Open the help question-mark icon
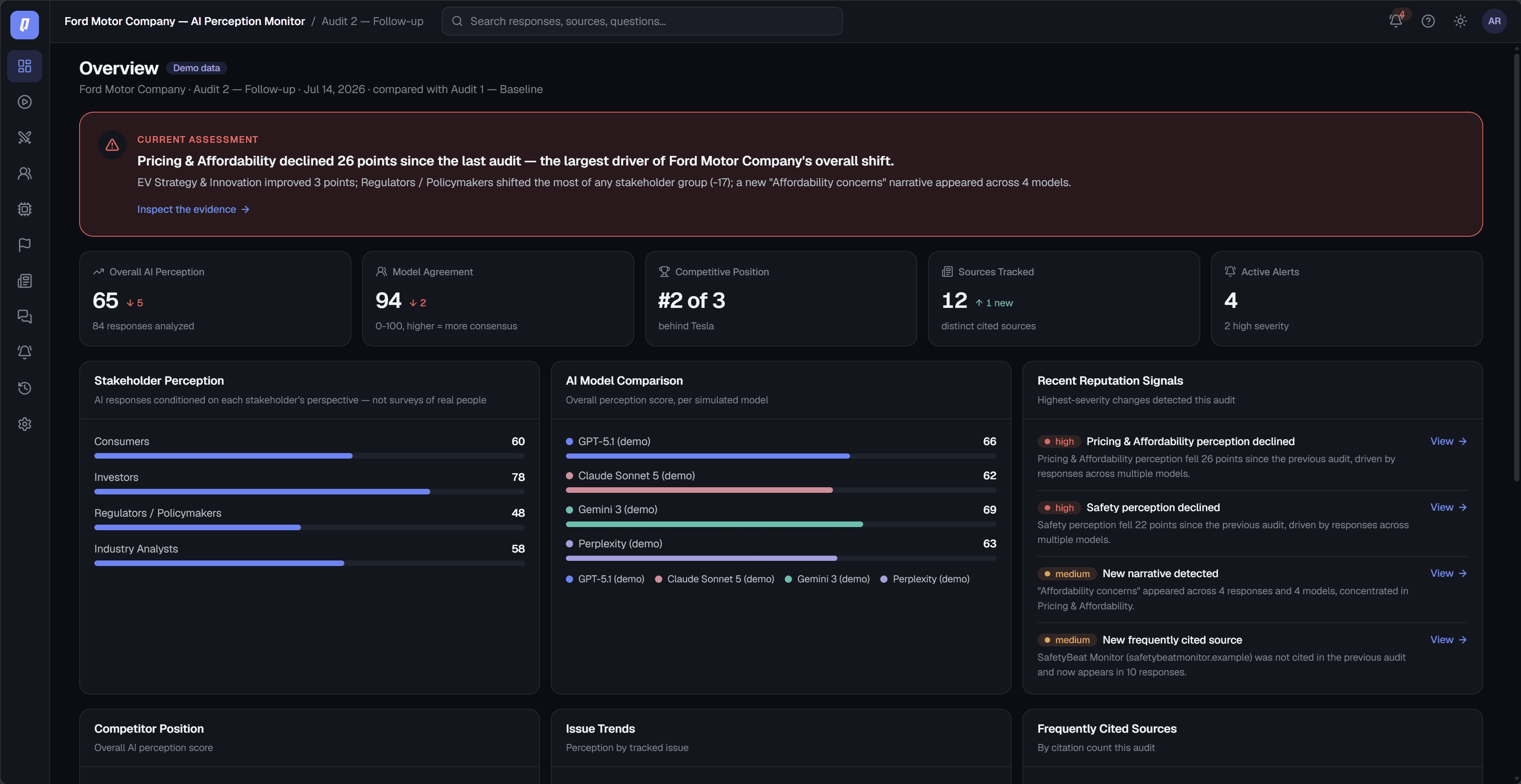 pos(1428,21)
